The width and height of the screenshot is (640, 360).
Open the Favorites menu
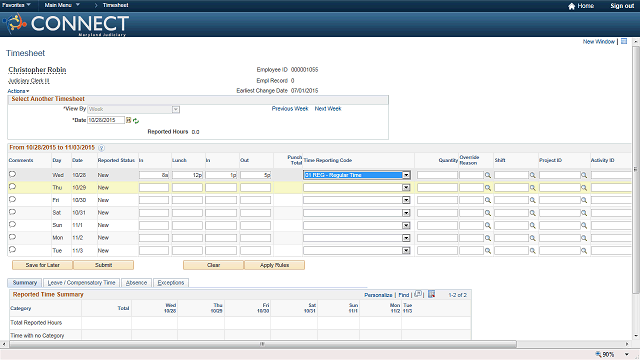(16, 5)
